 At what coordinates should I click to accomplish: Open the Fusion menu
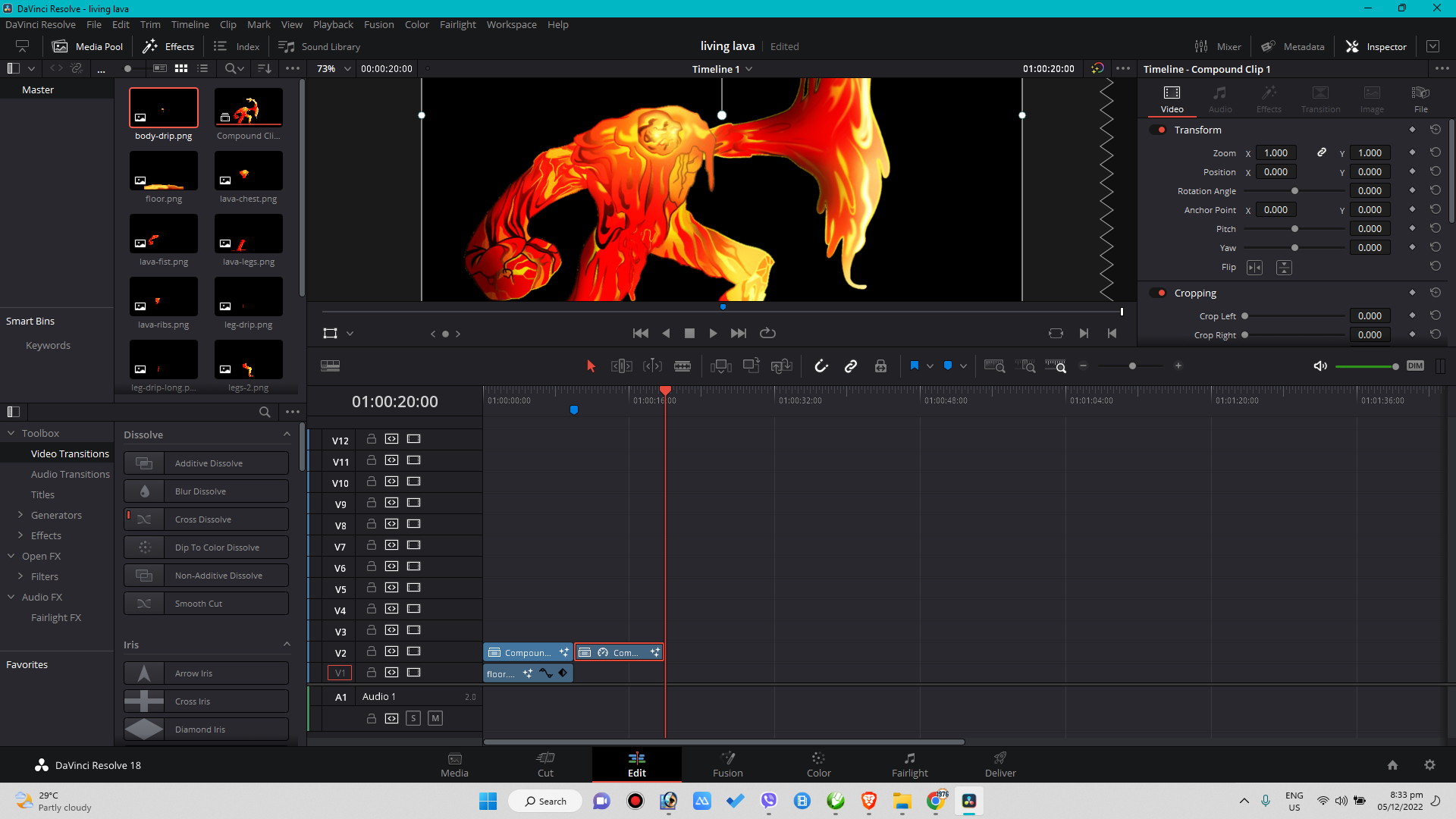[378, 24]
